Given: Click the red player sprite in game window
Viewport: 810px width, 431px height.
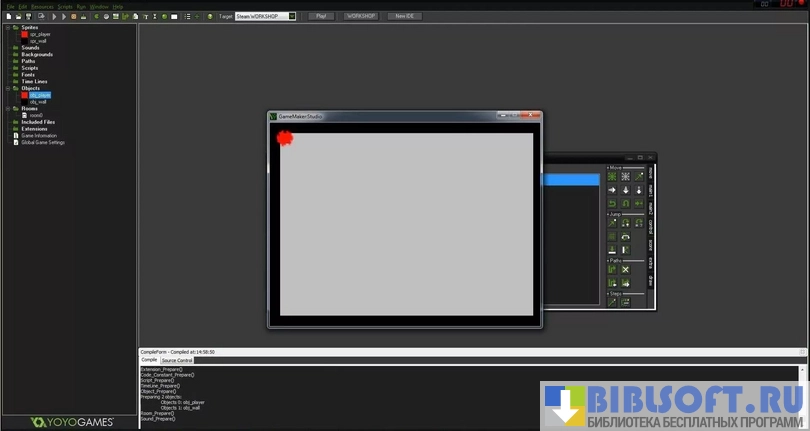Looking at the screenshot, I should coord(284,138).
